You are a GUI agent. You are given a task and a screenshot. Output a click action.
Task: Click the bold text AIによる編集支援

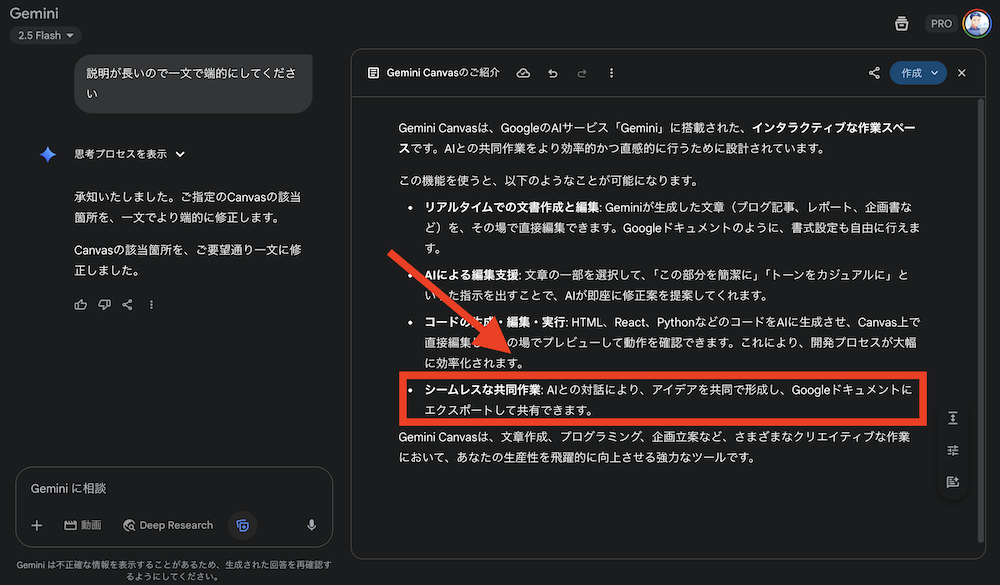471,275
